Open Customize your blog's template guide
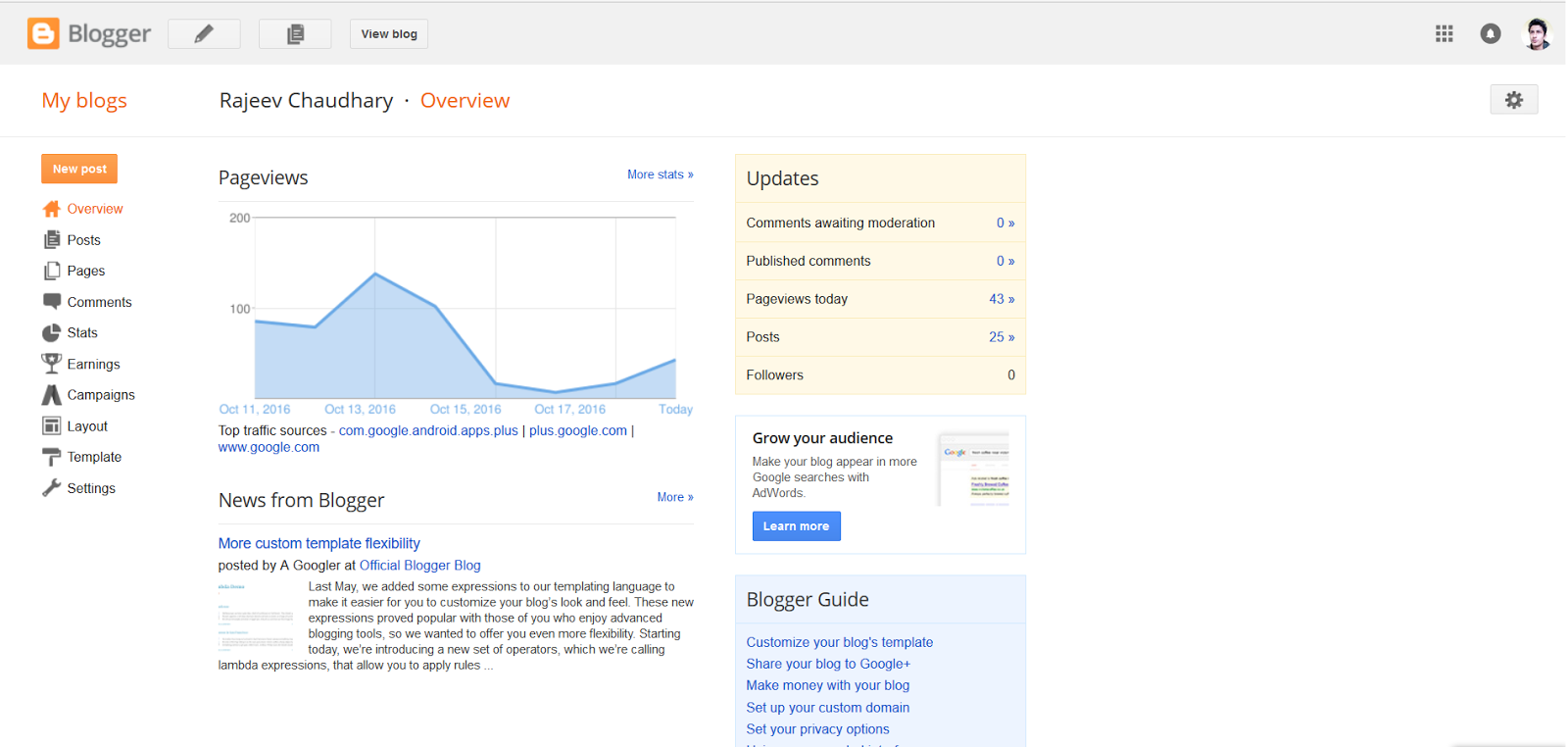The width and height of the screenshot is (1568, 747). [840, 642]
